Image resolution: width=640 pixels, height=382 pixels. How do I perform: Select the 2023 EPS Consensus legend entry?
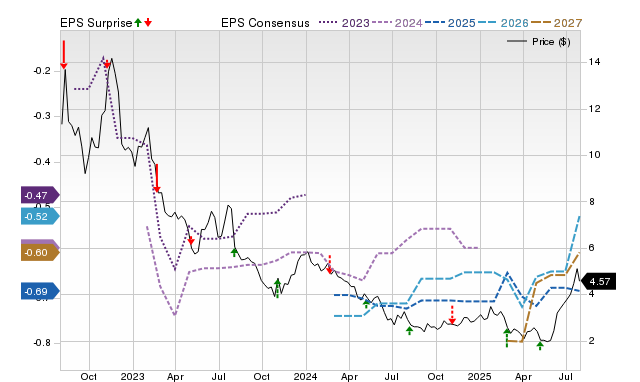(344, 23)
